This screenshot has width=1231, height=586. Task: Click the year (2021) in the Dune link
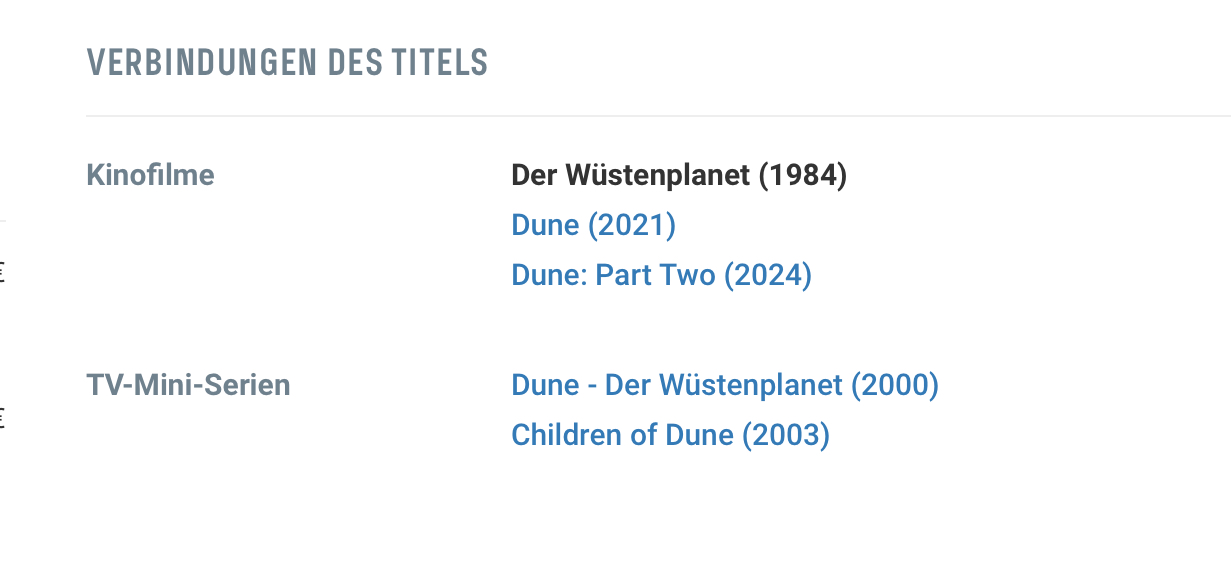tap(632, 225)
